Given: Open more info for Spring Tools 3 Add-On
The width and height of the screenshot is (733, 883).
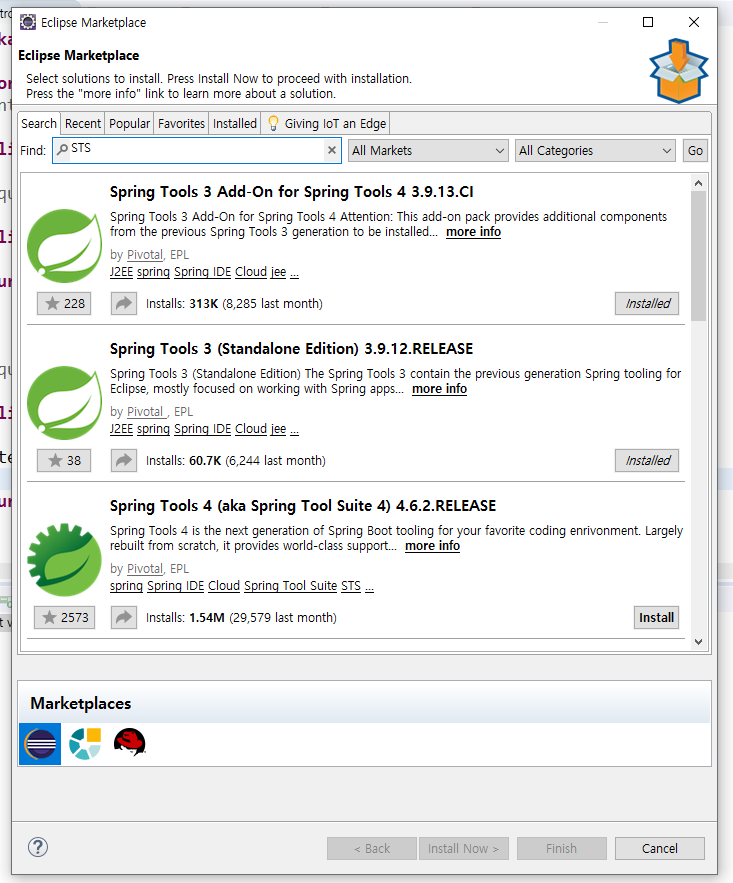Looking at the screenshot, I should [473, 232].
